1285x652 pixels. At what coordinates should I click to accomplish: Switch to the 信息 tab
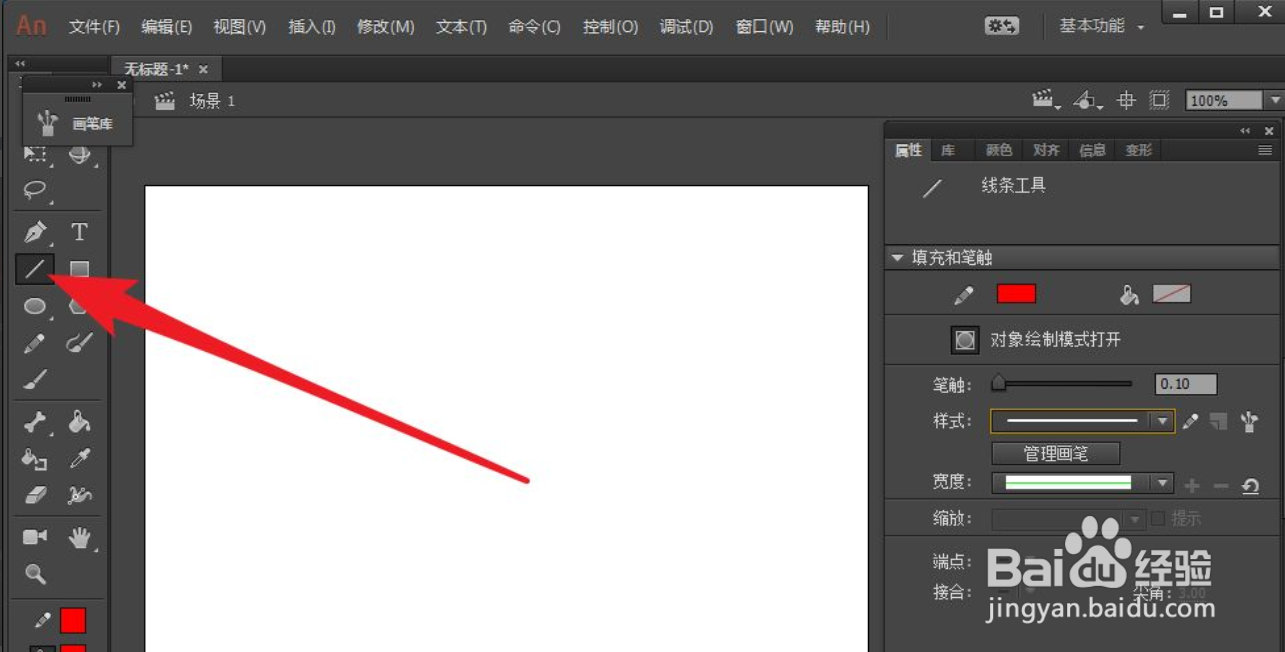1092,150
